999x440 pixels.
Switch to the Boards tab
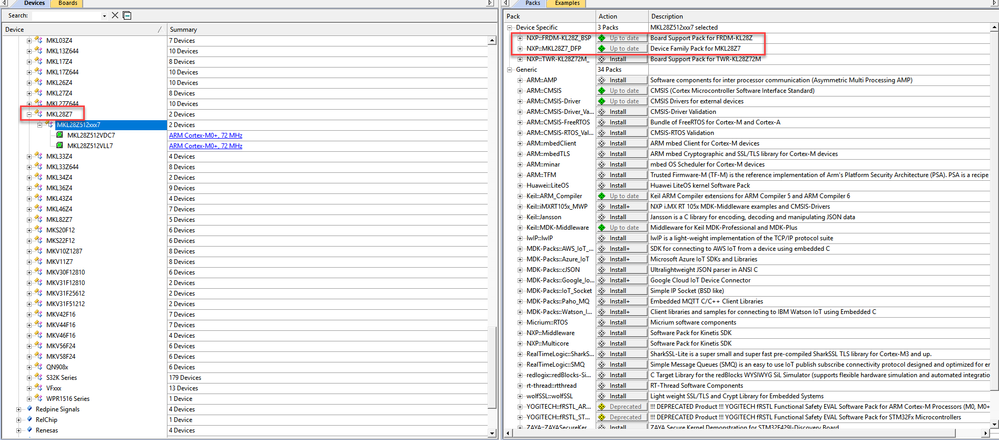click(x=66, y=3)
